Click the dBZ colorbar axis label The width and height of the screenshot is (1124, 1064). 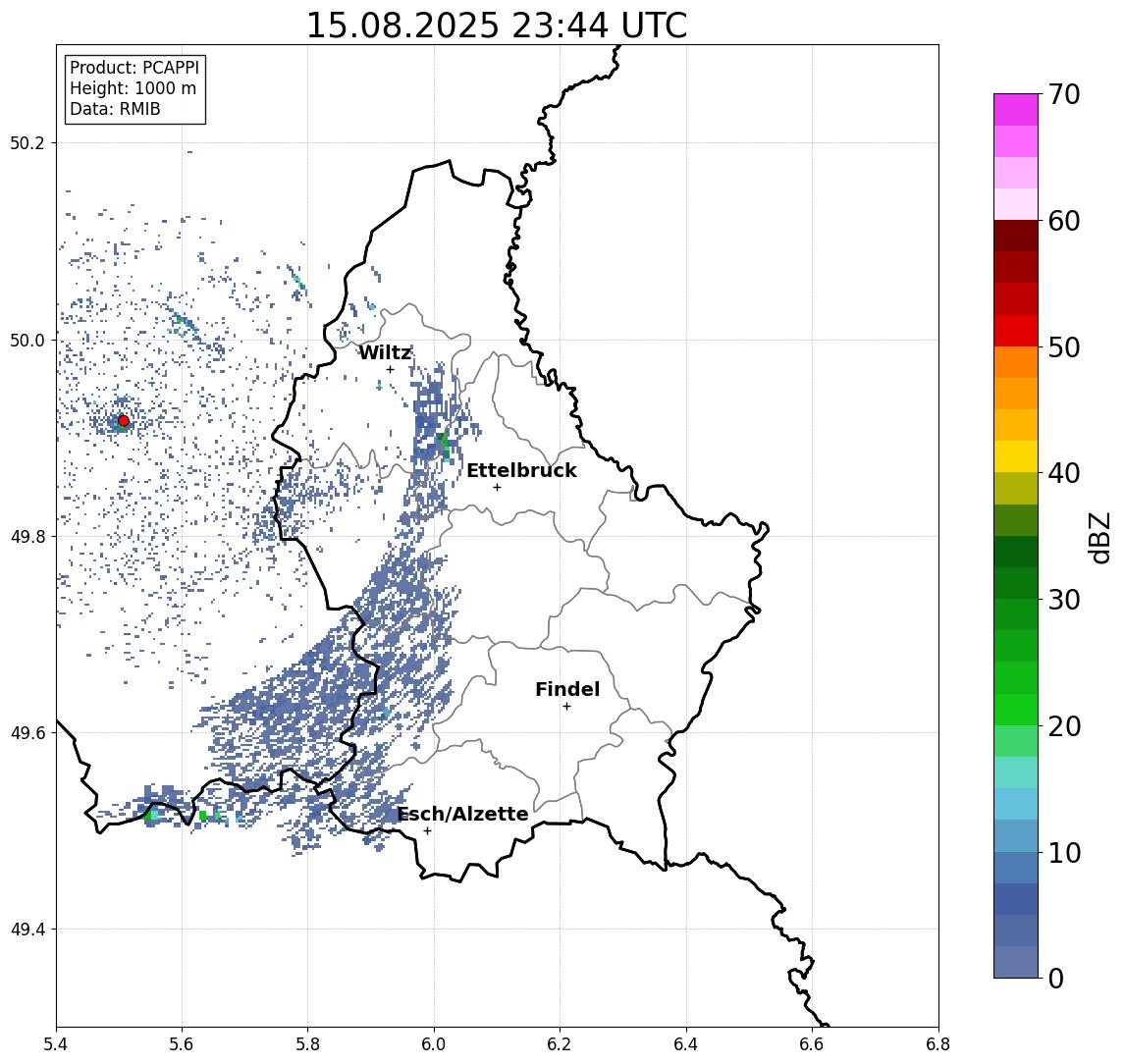coord(1098,537)
